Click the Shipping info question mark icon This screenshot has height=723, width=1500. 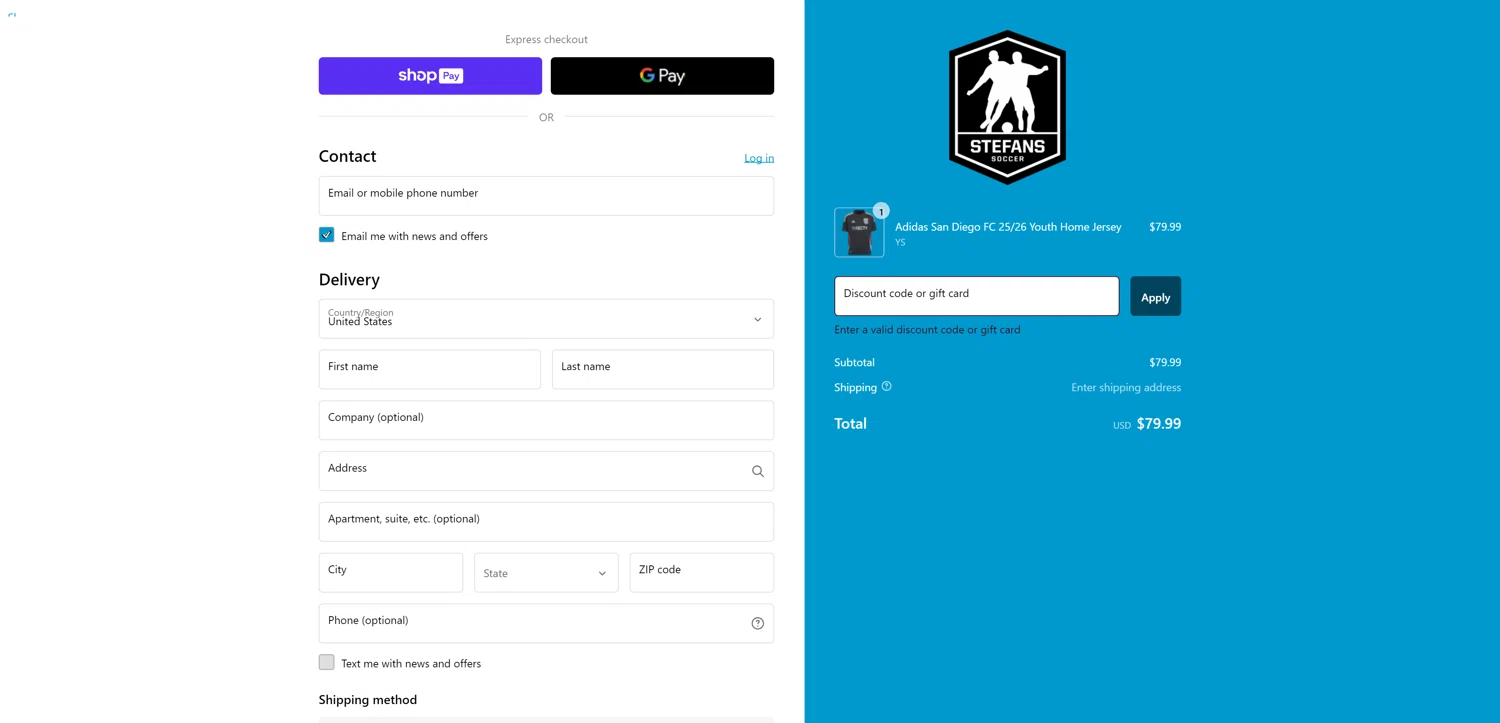[887, 386]
